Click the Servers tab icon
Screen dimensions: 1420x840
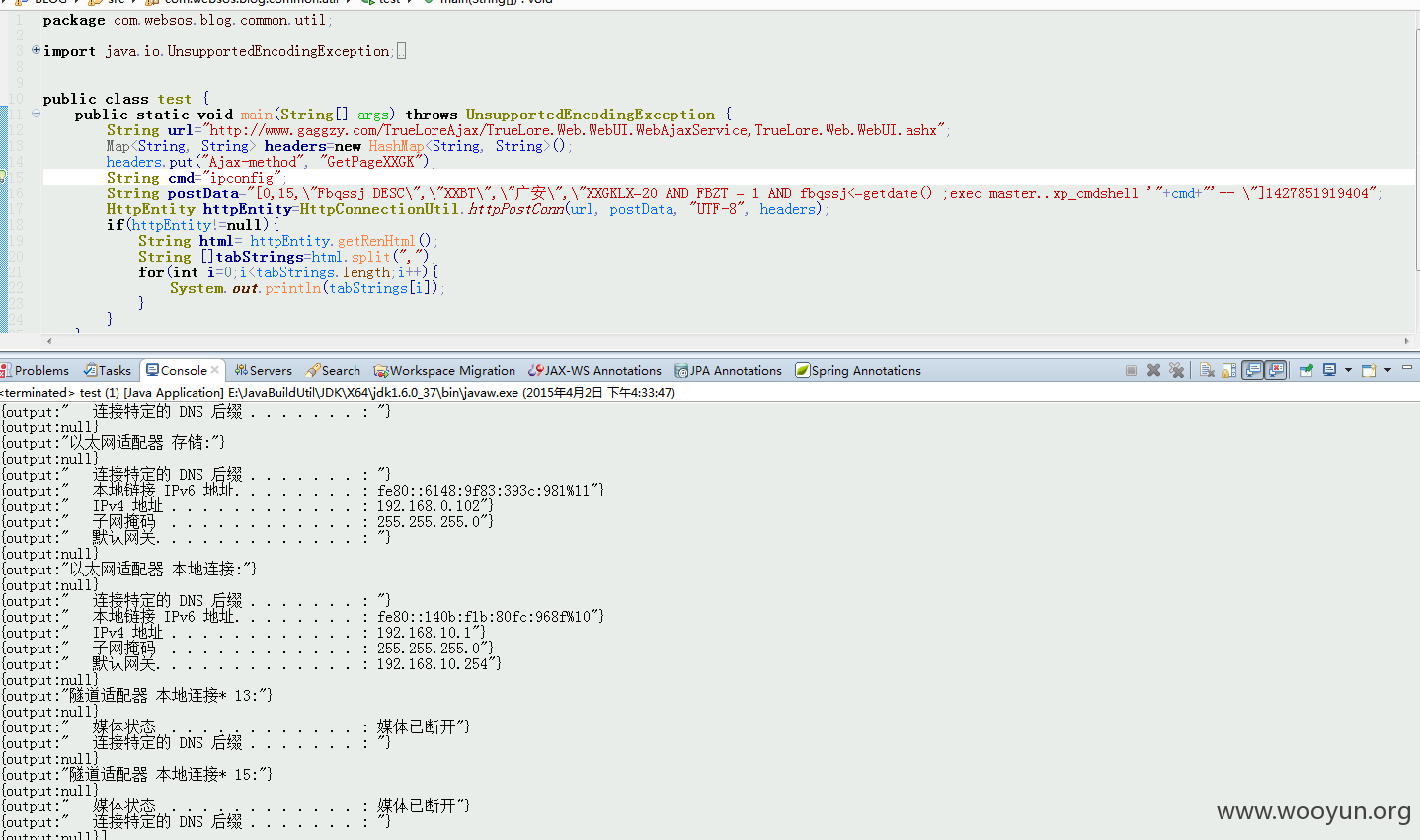[x=241, y=371]
